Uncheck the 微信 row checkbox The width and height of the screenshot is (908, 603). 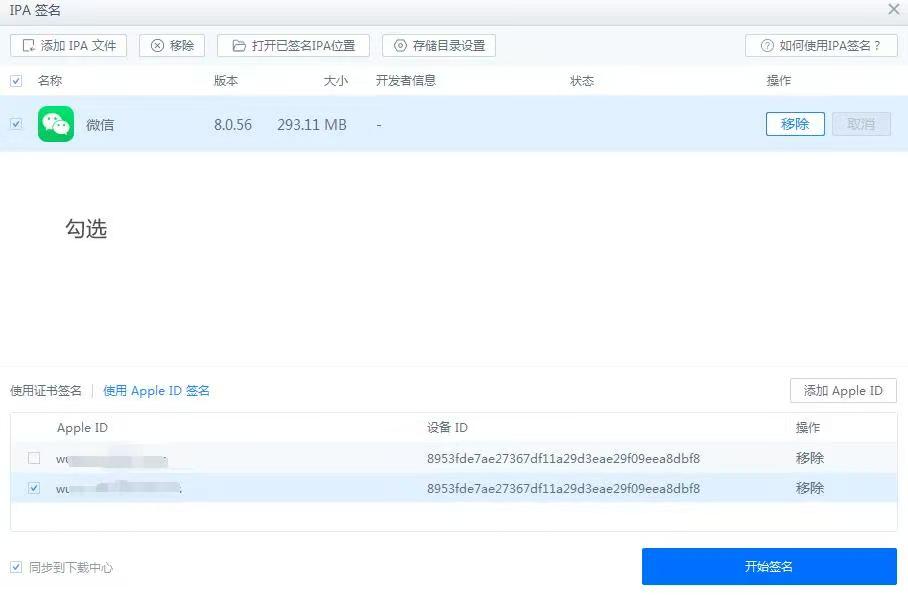point(15,124)
